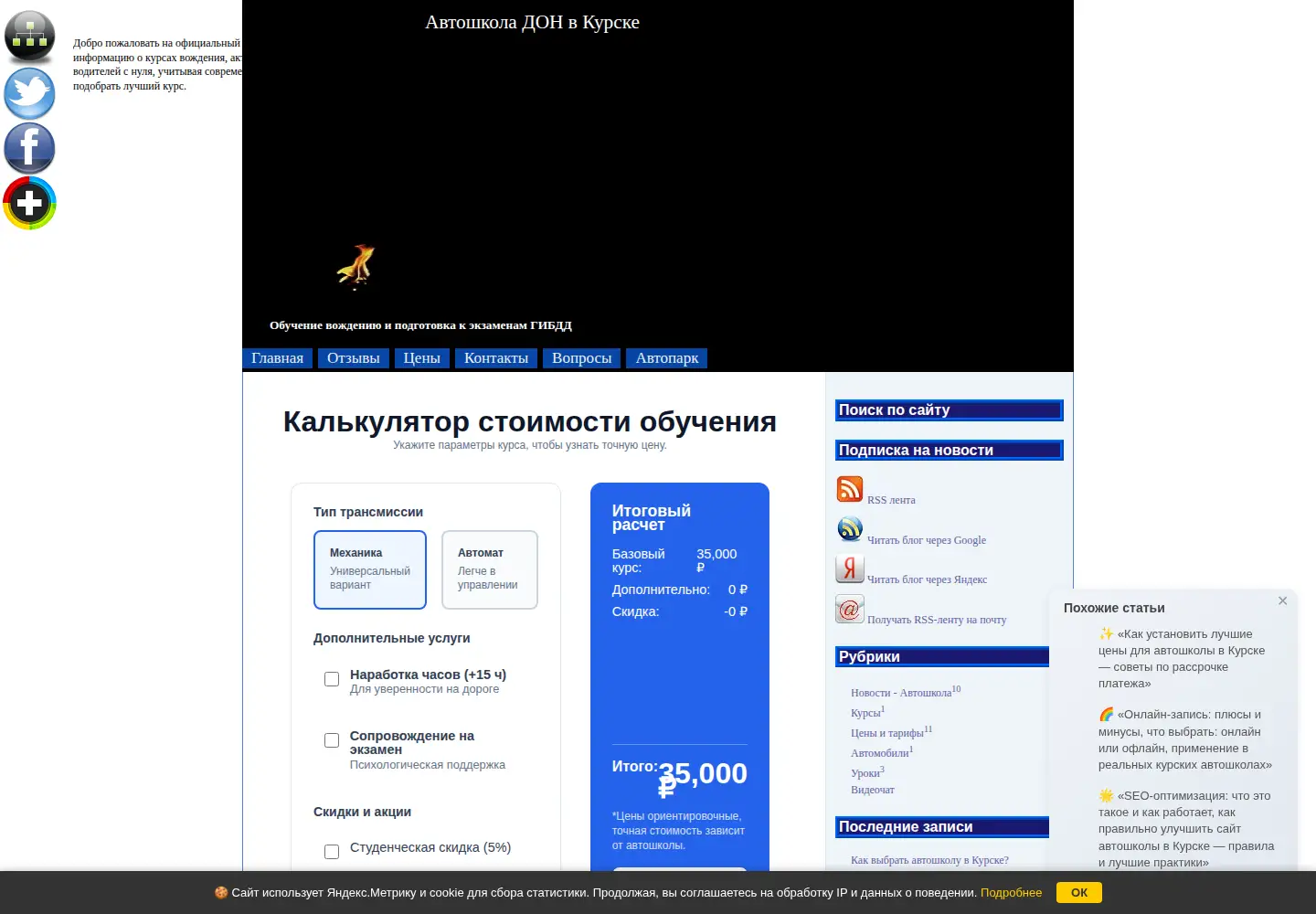Open the 'Отзывы' menu item

tap(354, 358)
